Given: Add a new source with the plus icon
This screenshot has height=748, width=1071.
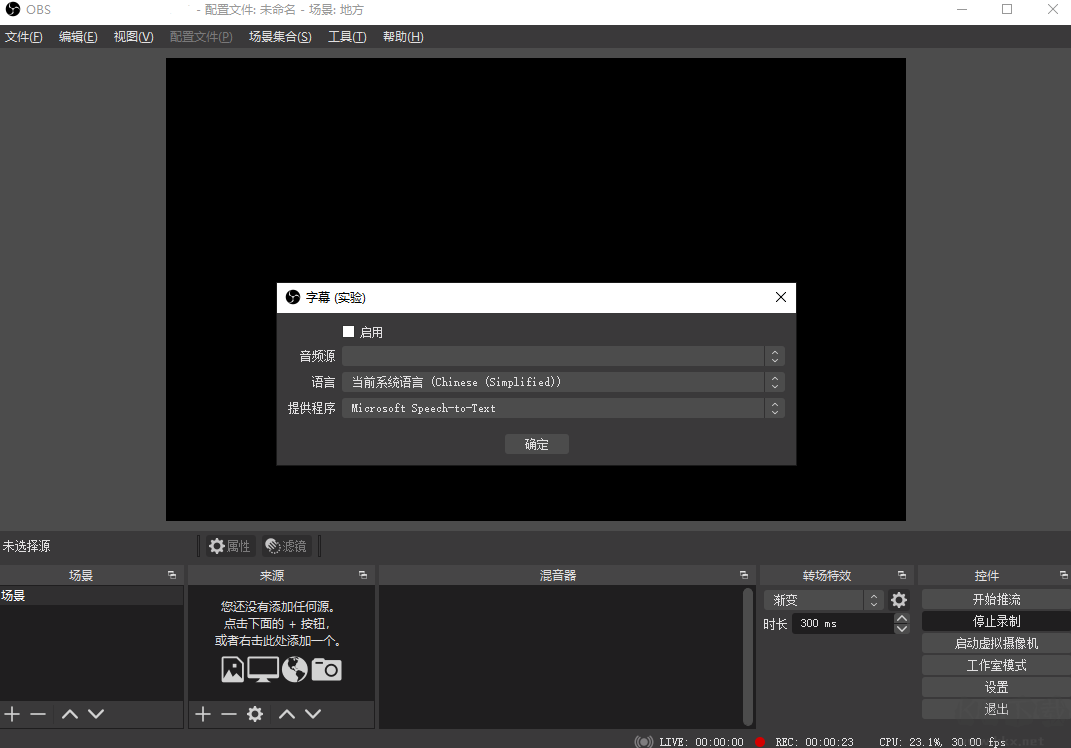Looking at the screenshot, I should point(203,714).
